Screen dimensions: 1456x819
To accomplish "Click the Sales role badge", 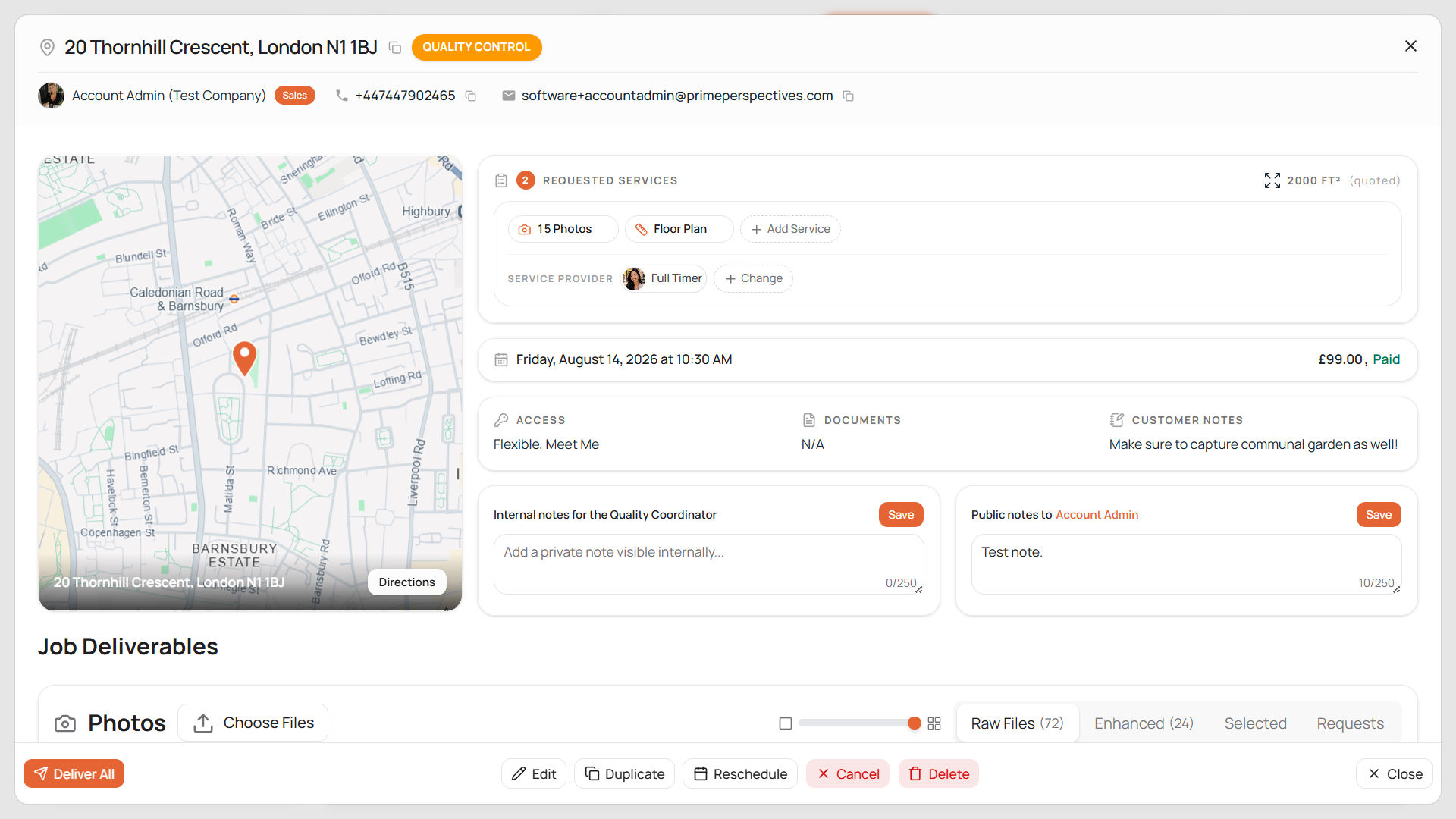I will [295, 96].
